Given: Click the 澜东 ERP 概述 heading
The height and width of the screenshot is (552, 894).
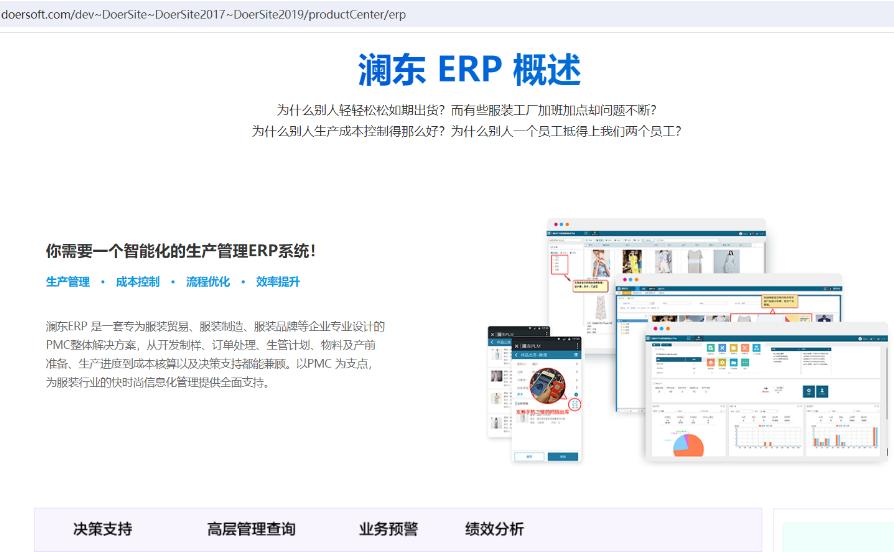Looking at the screenshot, I should click(469, 70).
